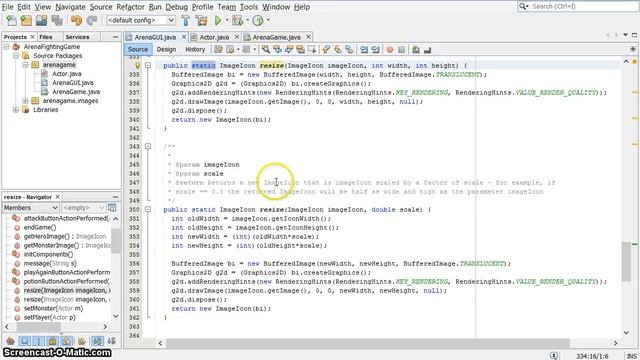Select the Source view button
640x360 pixels.
(x=138, y=49)
